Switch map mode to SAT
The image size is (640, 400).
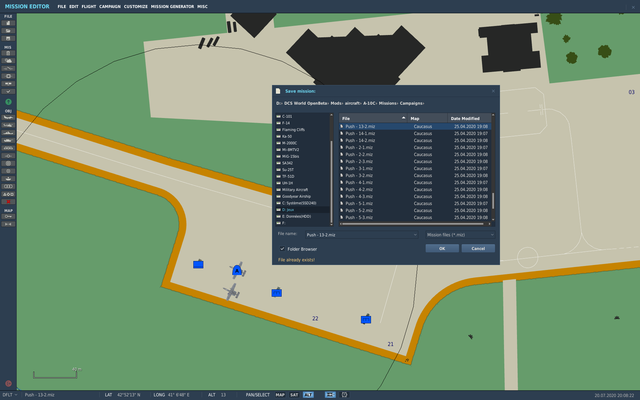click(x=294, y=395)
